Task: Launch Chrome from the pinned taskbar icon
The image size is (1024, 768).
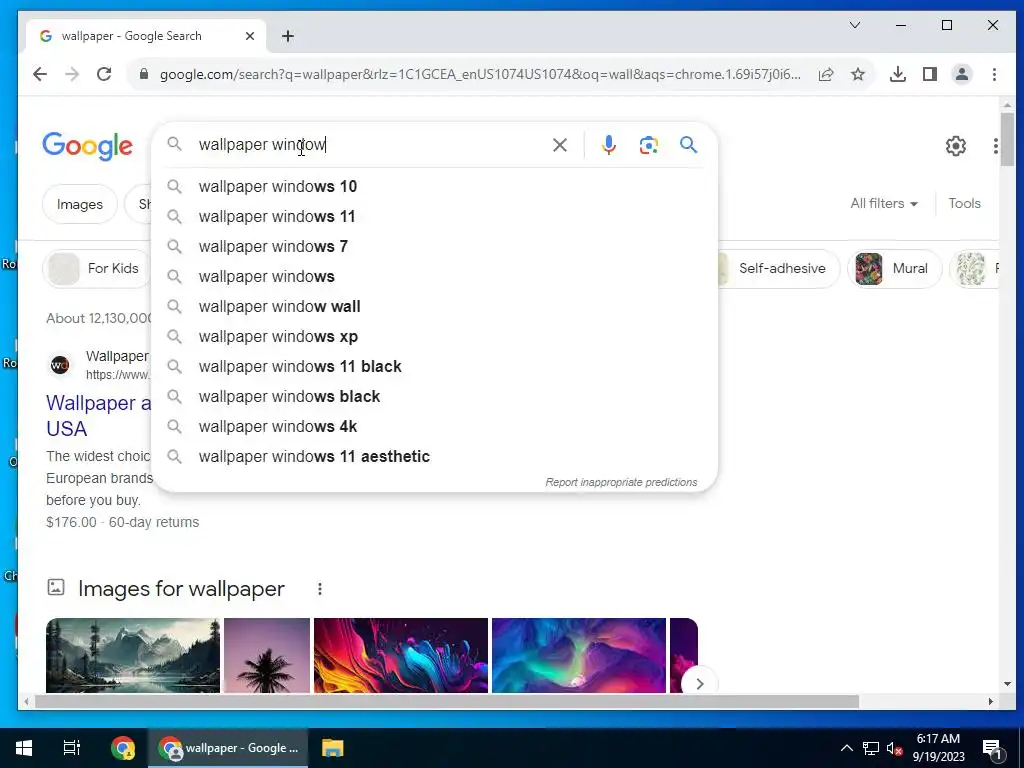Action: [x=123, y=748]
